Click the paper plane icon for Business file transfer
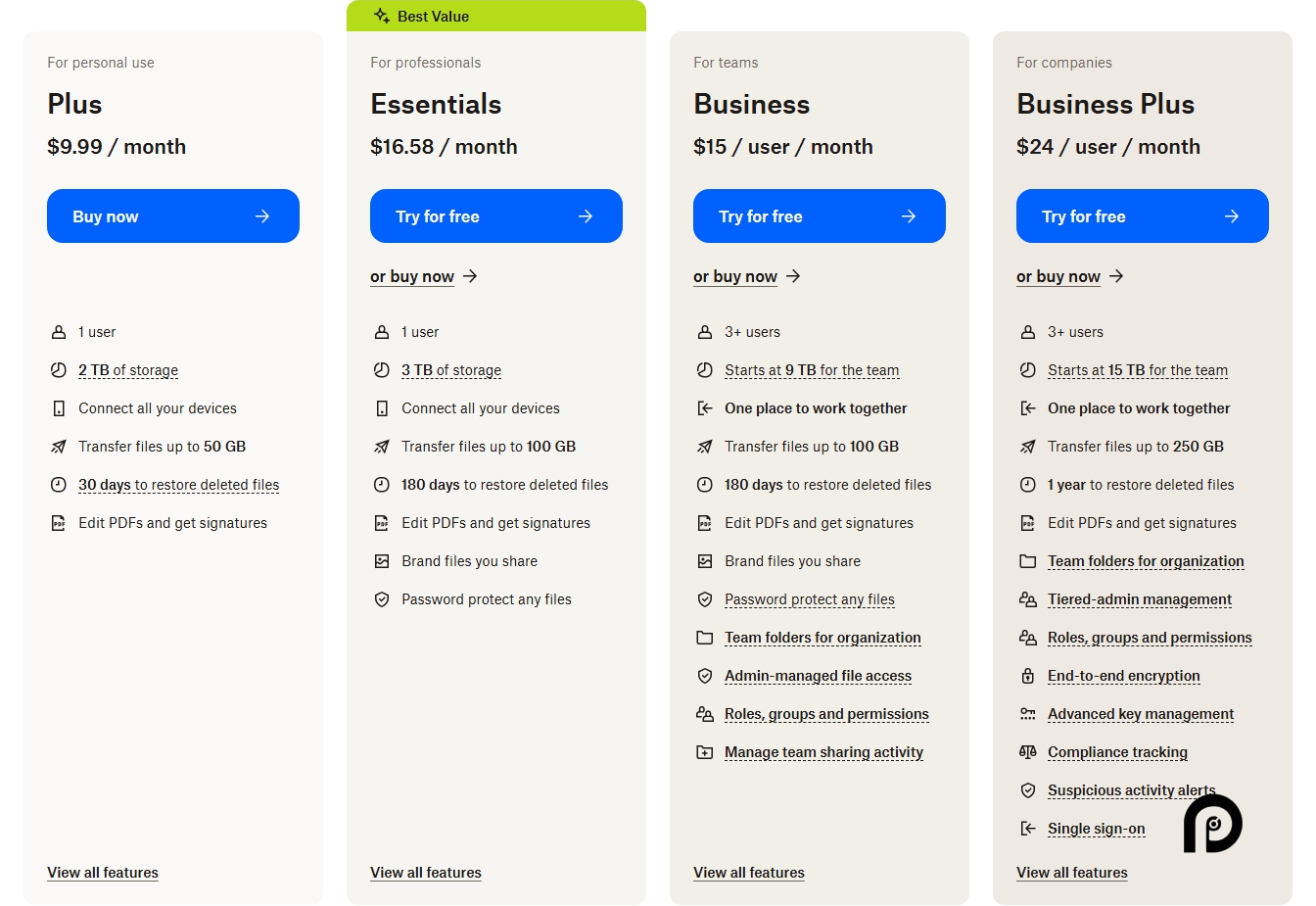This screenshot has height=906, width=1316. (x=705, y=447)
